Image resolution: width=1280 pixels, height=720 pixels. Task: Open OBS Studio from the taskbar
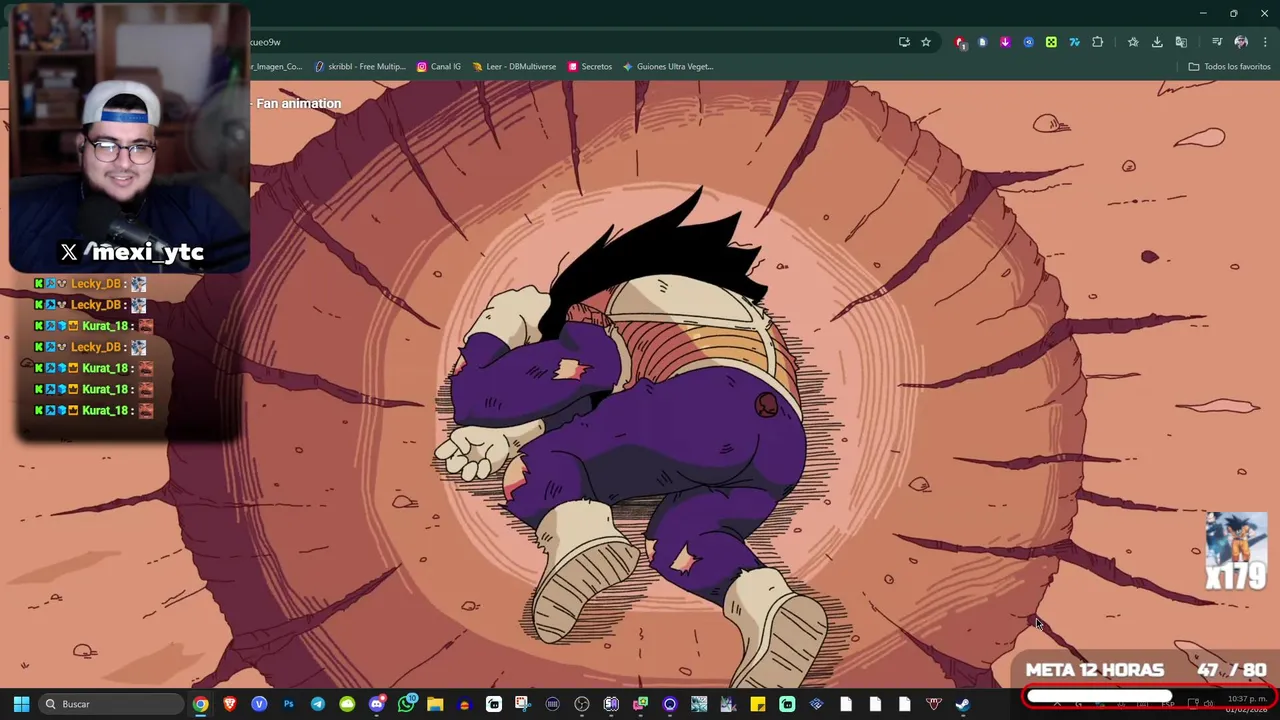[582, 704]
